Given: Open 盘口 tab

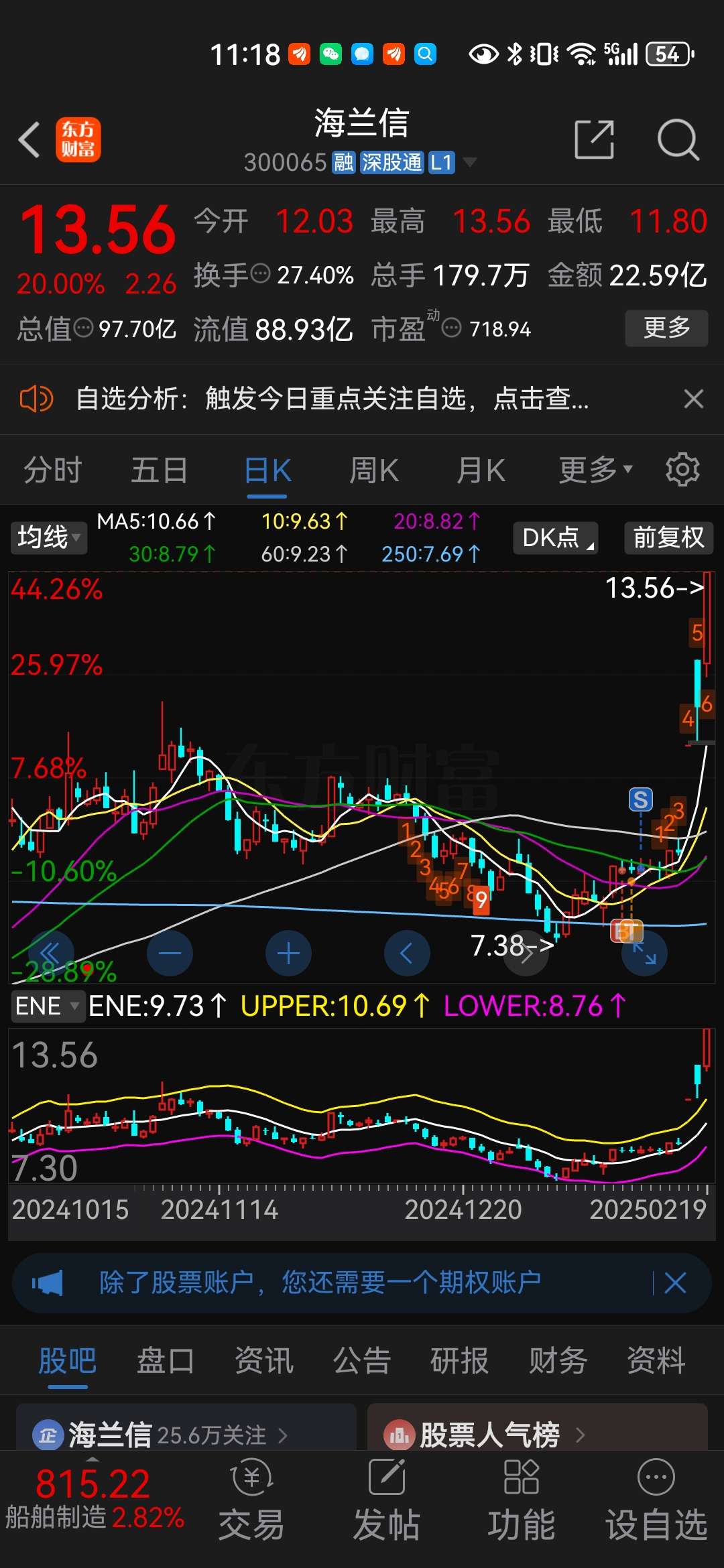Looking at the screenshot, I should [166, 1361].
